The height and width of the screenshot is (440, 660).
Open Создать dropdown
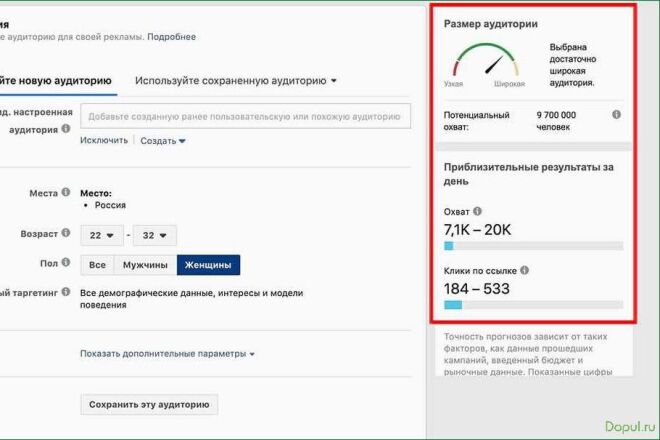(x=163, y=141)
